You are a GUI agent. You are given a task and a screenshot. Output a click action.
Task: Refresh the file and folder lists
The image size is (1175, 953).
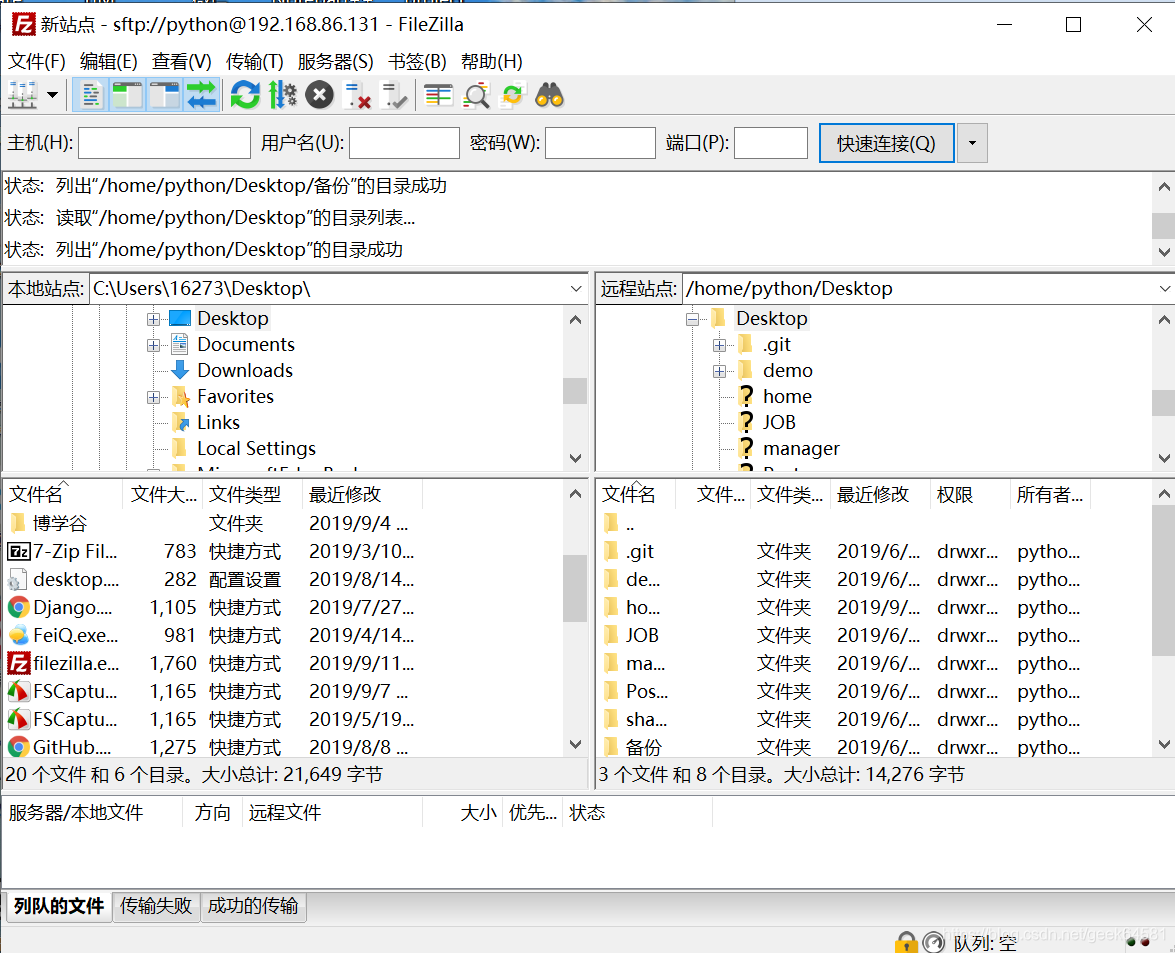pos(245,95)
